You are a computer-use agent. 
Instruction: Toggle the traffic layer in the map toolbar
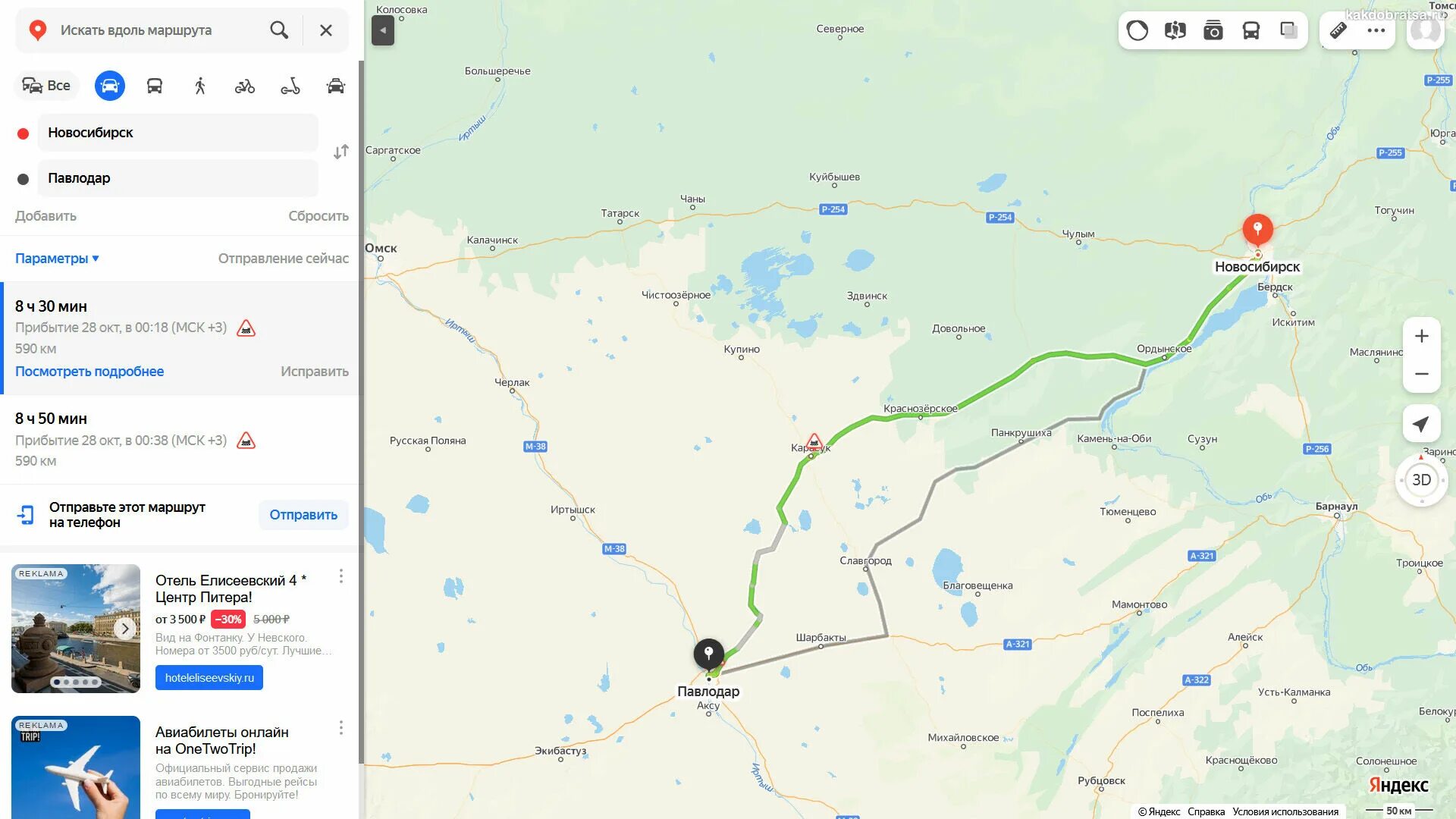[x=1137, y=30]
